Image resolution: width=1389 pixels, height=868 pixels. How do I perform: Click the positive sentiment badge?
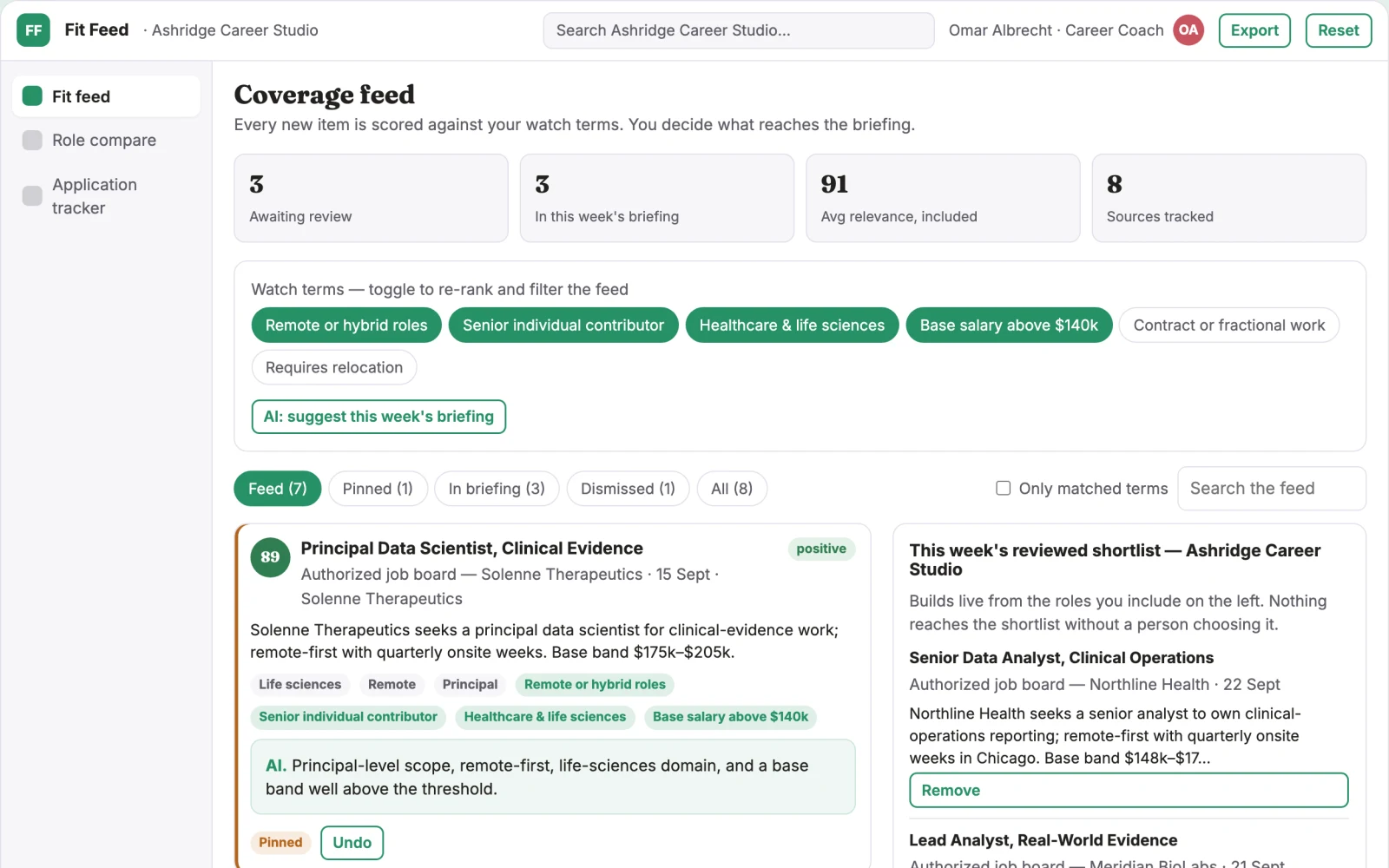pyautogui.click(x=821, y=549)
